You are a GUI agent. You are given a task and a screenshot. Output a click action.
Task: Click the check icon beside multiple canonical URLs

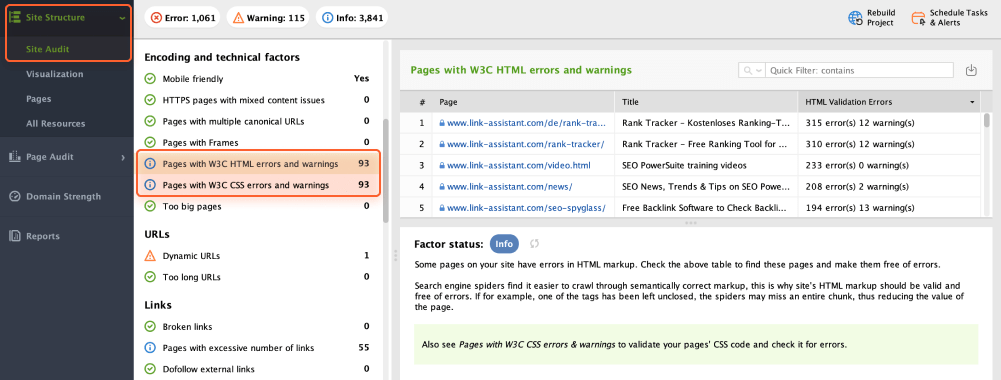coord(150,121)
